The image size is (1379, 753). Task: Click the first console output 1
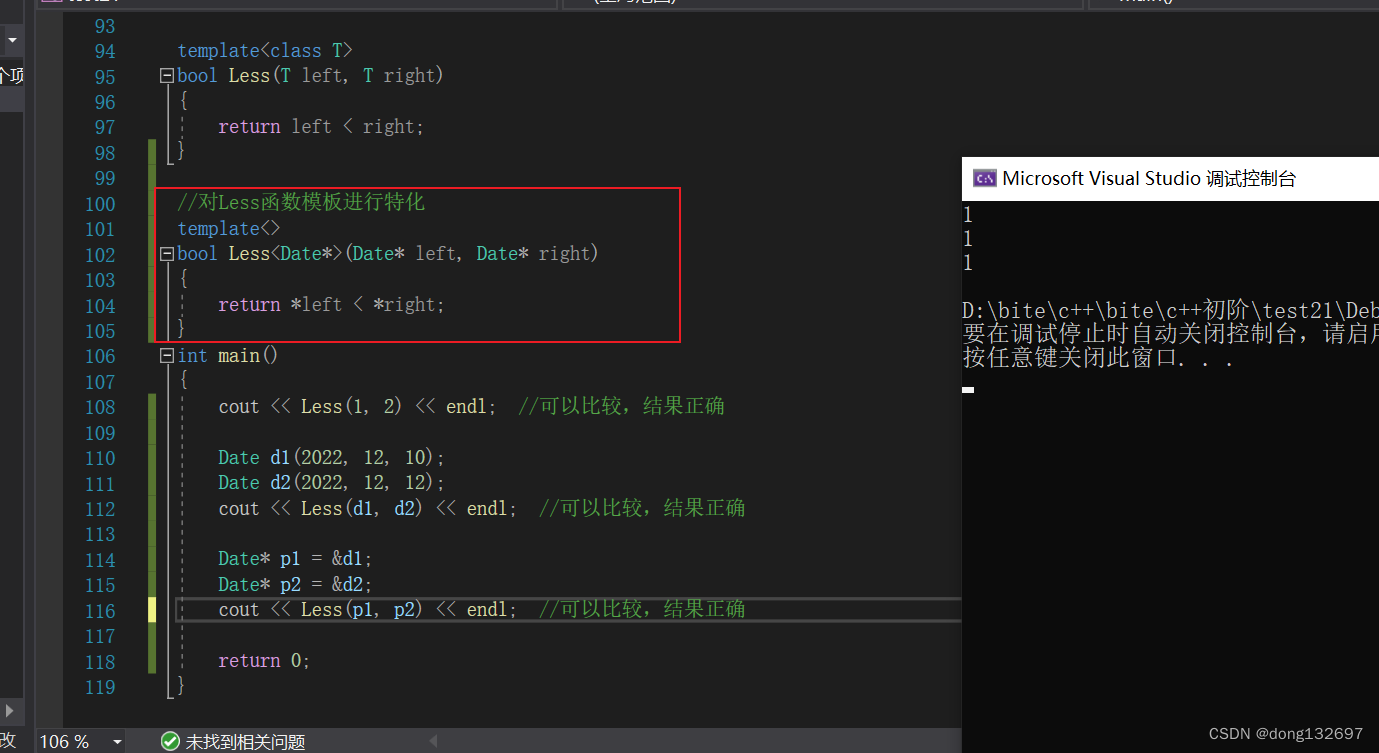pyautogui.click(x=968, y=215)
